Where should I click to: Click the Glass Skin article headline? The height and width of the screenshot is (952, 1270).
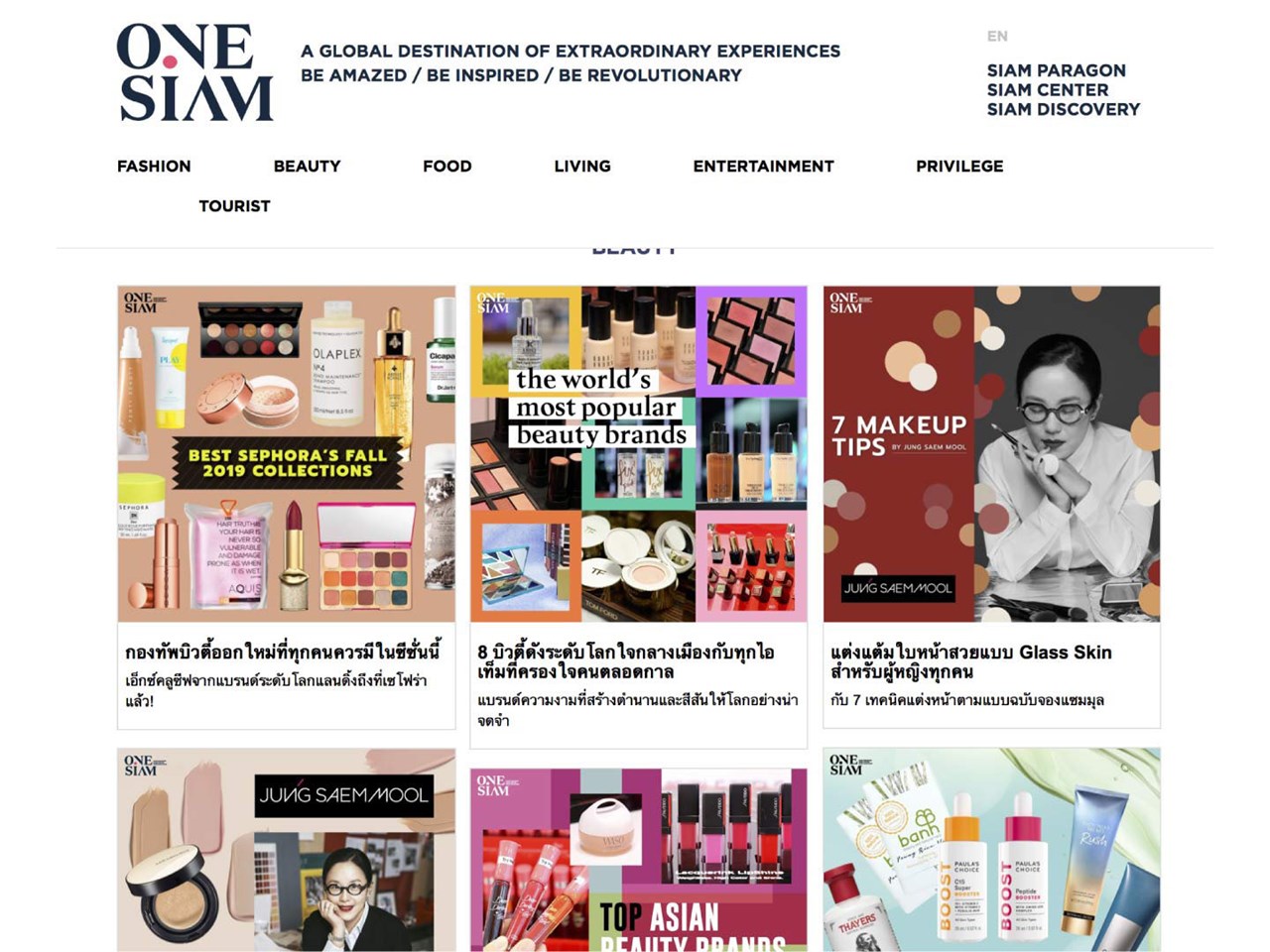971,661
